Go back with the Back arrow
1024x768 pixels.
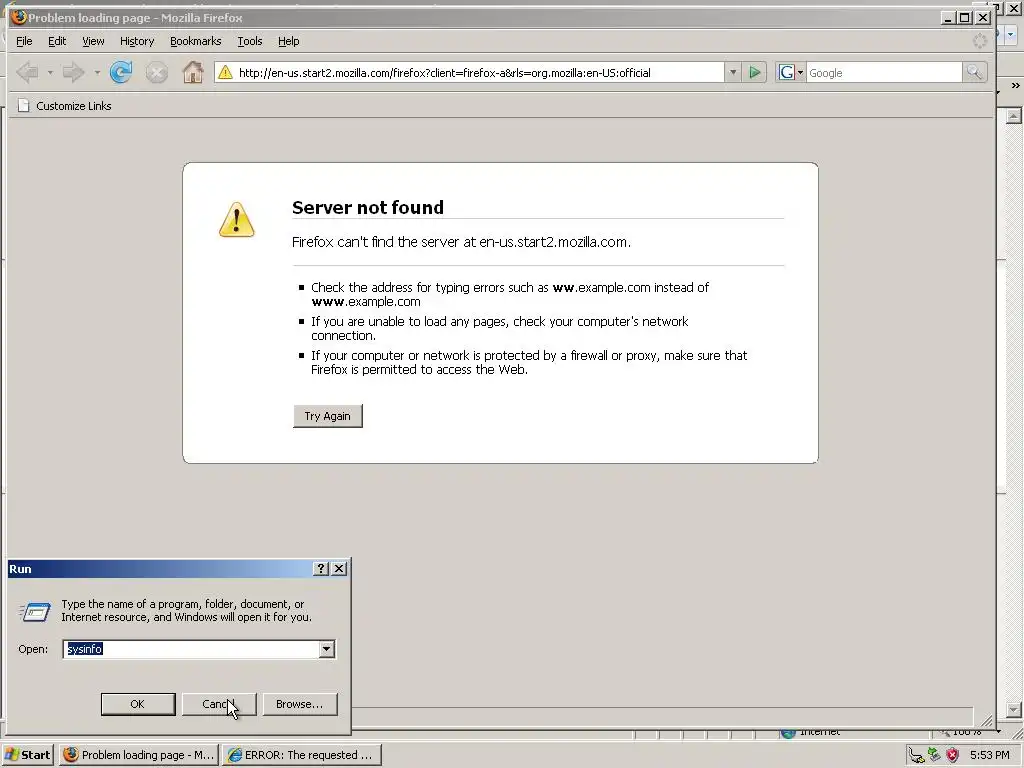pos(27,72)
